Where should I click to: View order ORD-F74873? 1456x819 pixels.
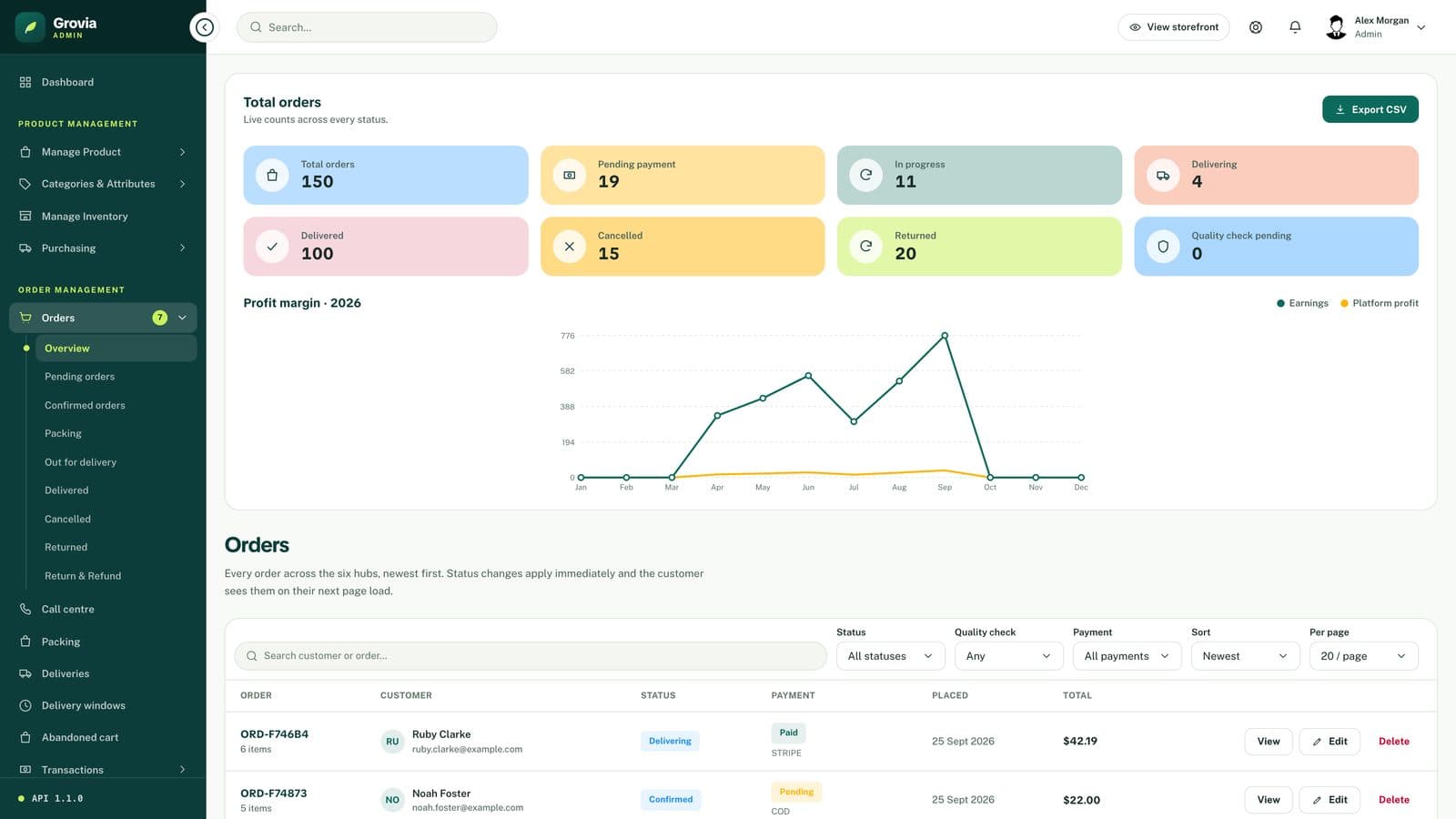(x=1269, y=800)
